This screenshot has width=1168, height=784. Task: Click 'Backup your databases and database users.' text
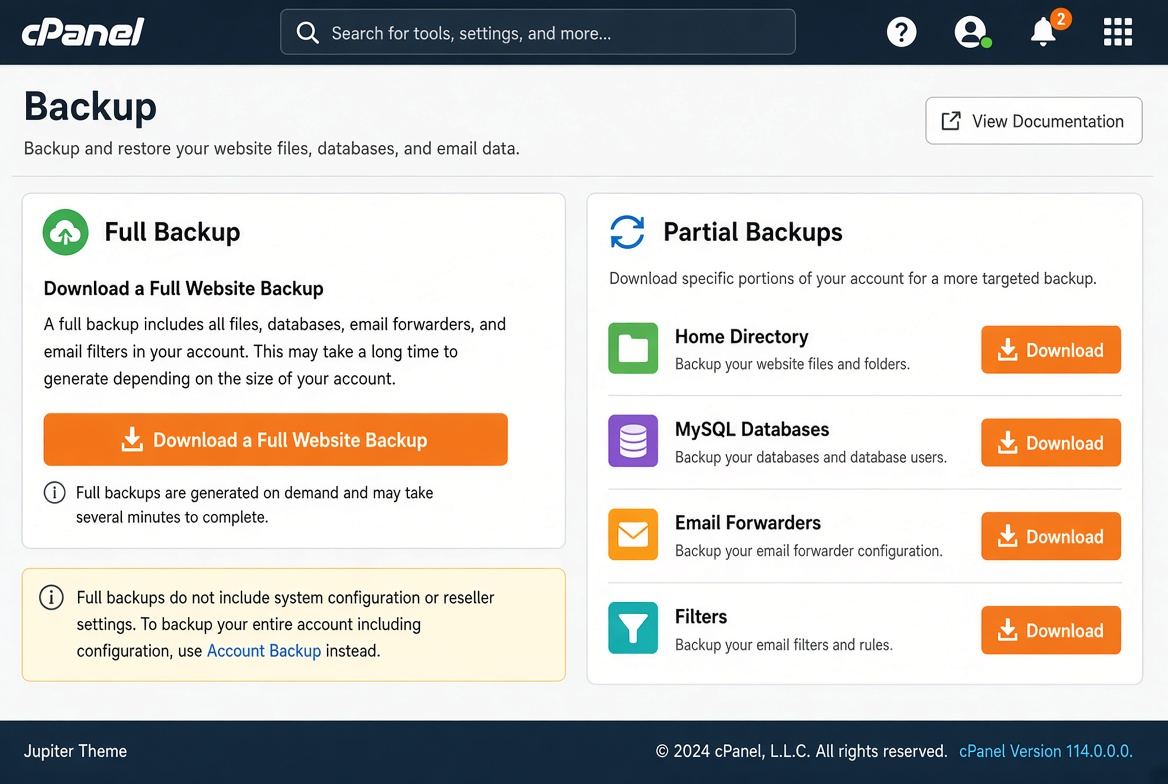point(810,457)
